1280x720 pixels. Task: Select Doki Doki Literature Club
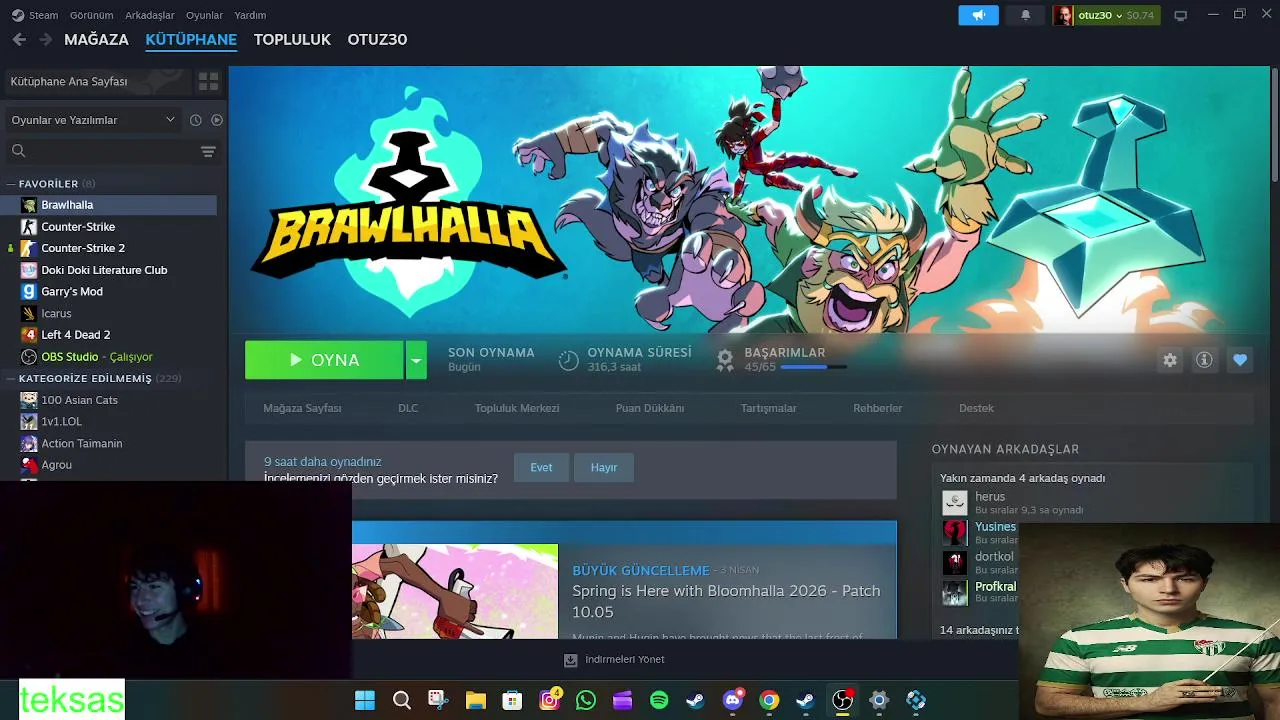(x=108, y=270)
